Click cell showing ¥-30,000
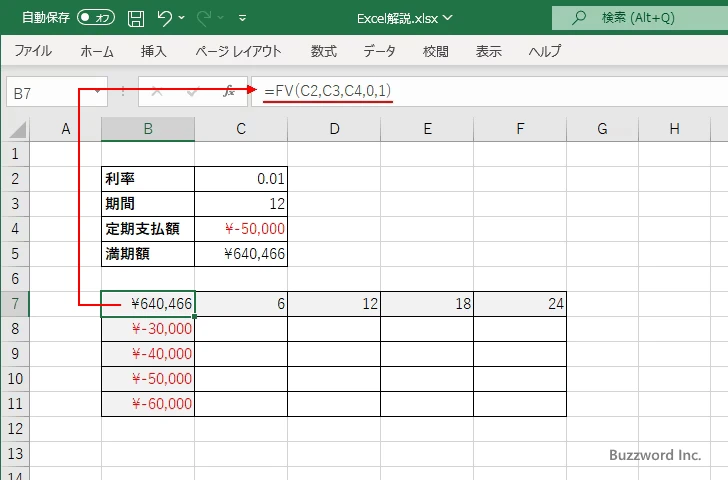 point(148,329)
